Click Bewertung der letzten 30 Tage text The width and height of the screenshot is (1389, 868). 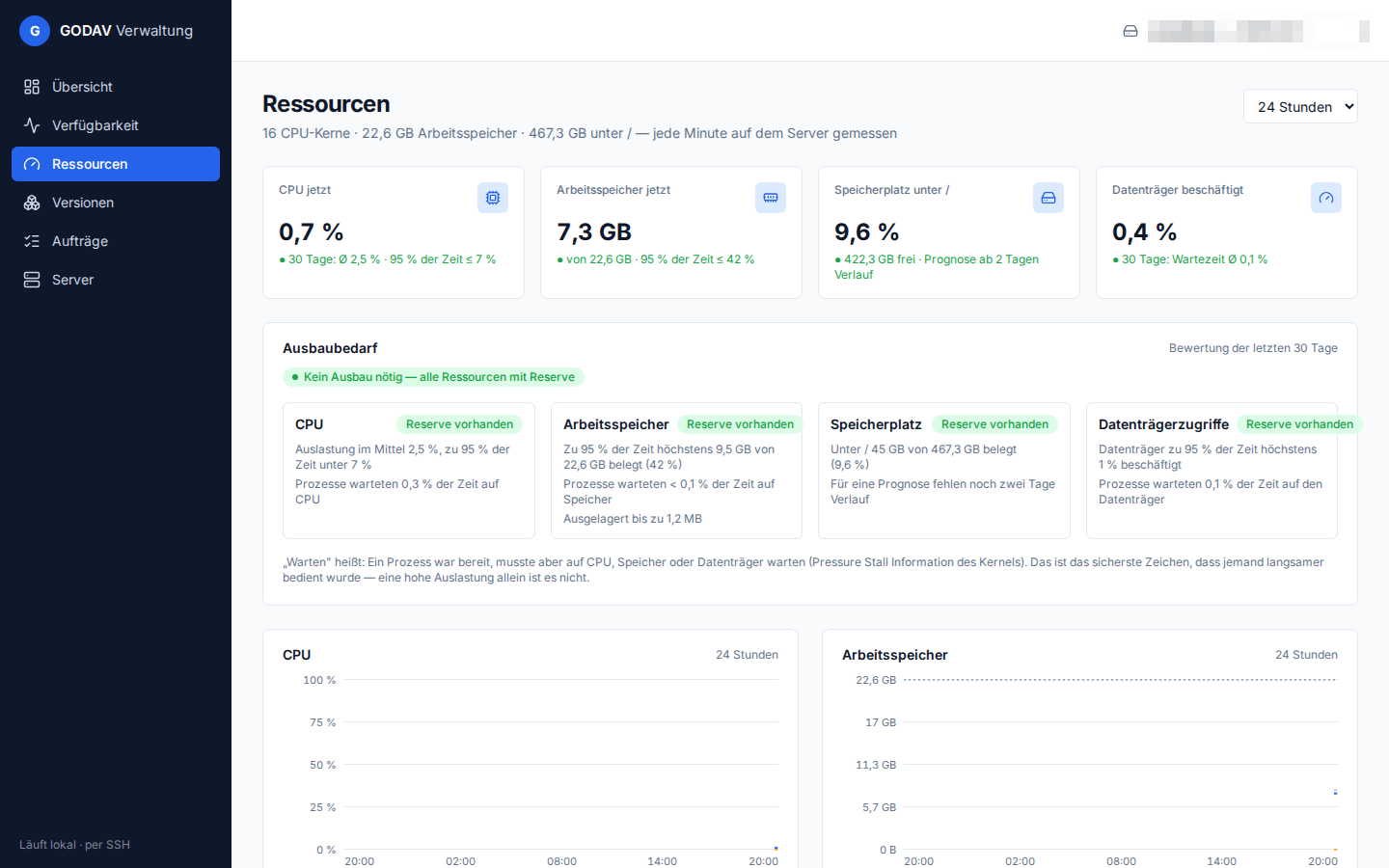coord(1253,348)
